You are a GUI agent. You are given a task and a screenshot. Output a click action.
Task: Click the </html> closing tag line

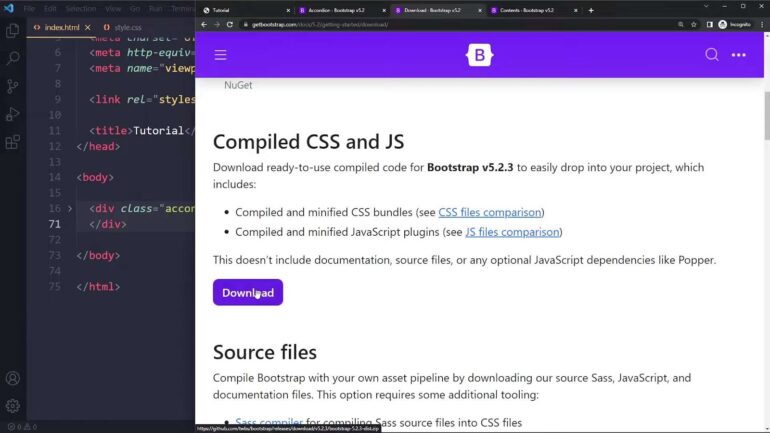[98, 287]
